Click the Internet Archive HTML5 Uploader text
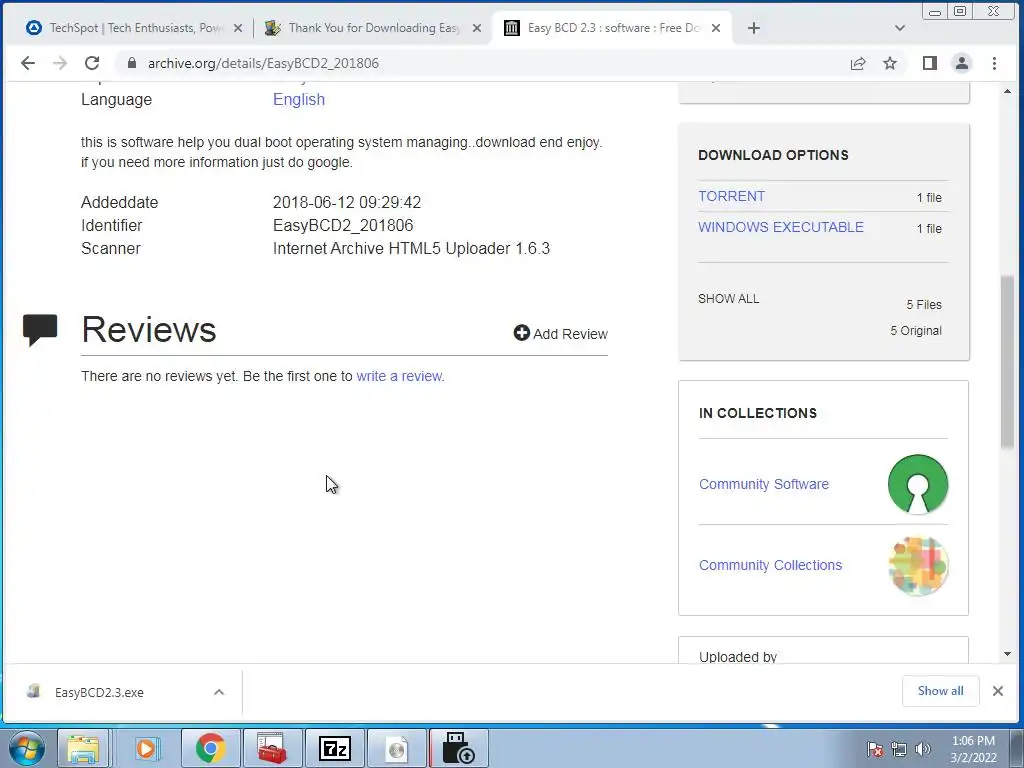This screenshot has height=768, width=1024. (411, 248)
